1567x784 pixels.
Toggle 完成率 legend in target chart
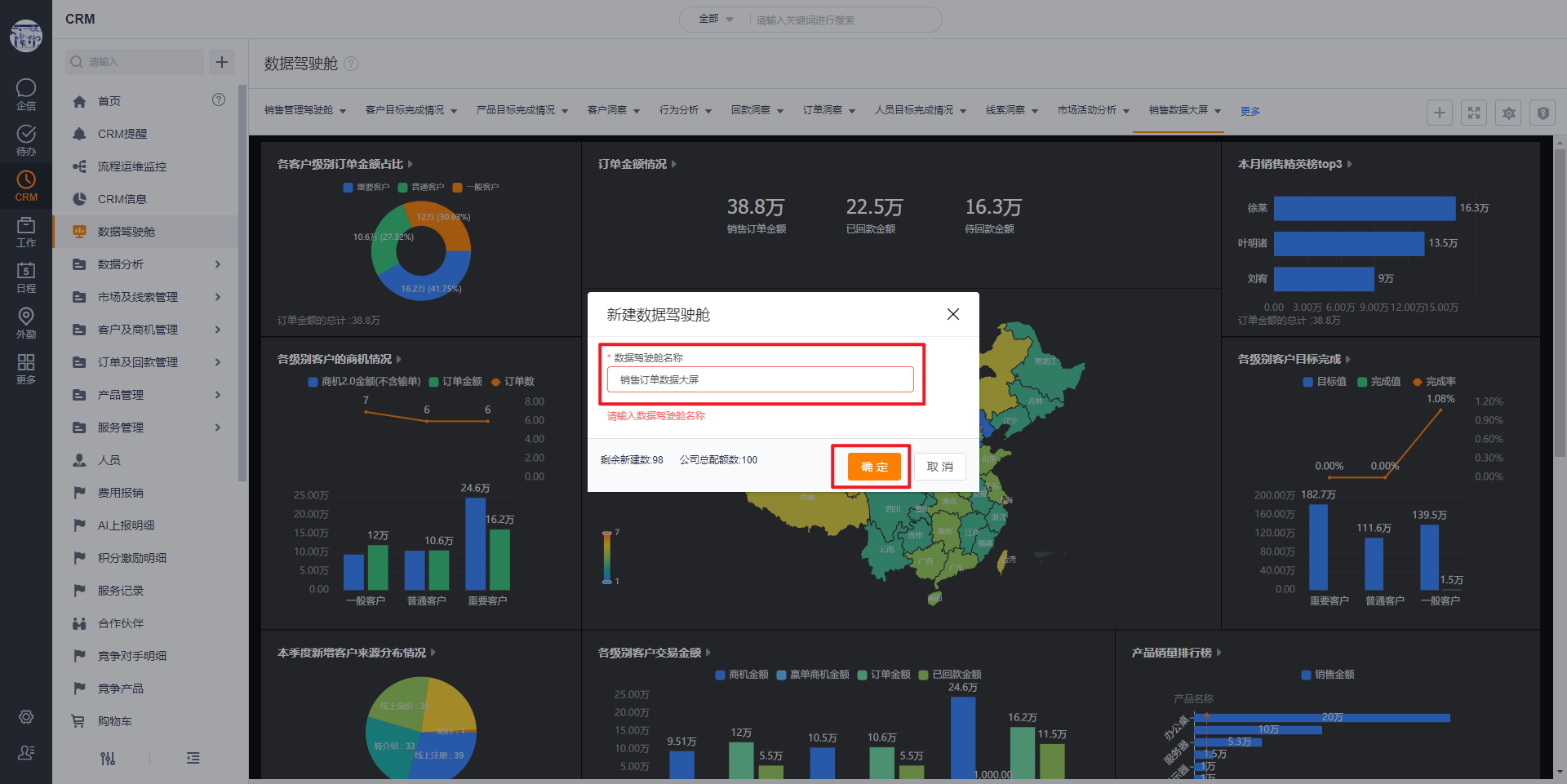[1434, 382]
